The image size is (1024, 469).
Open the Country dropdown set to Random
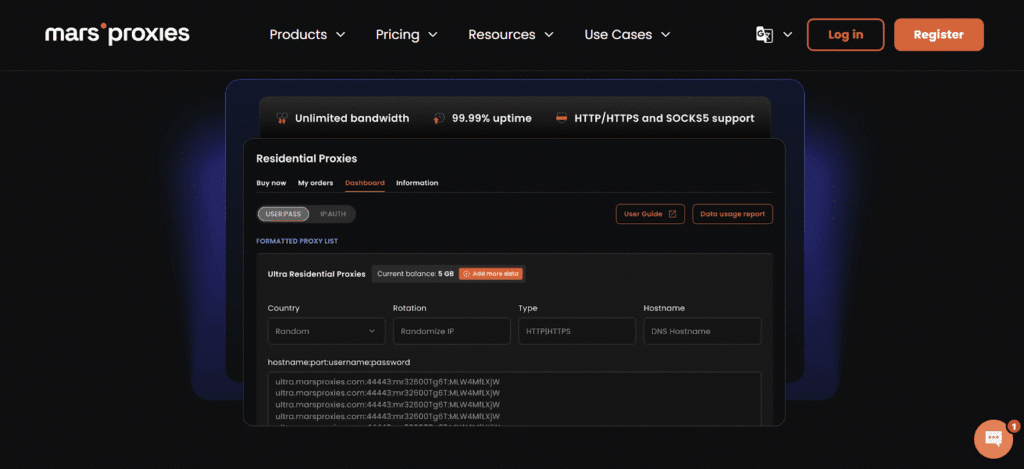(326, 331)
